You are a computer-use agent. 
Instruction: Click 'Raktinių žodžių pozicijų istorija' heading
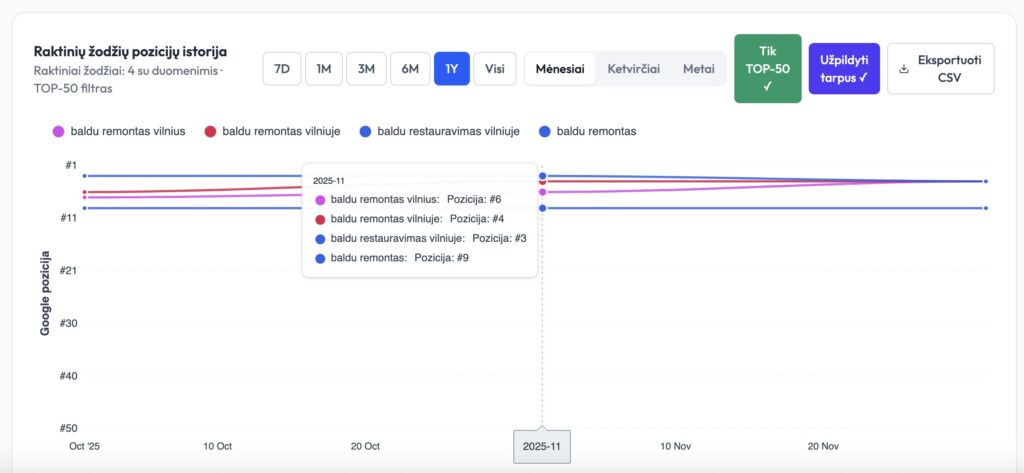coord(131,52)
